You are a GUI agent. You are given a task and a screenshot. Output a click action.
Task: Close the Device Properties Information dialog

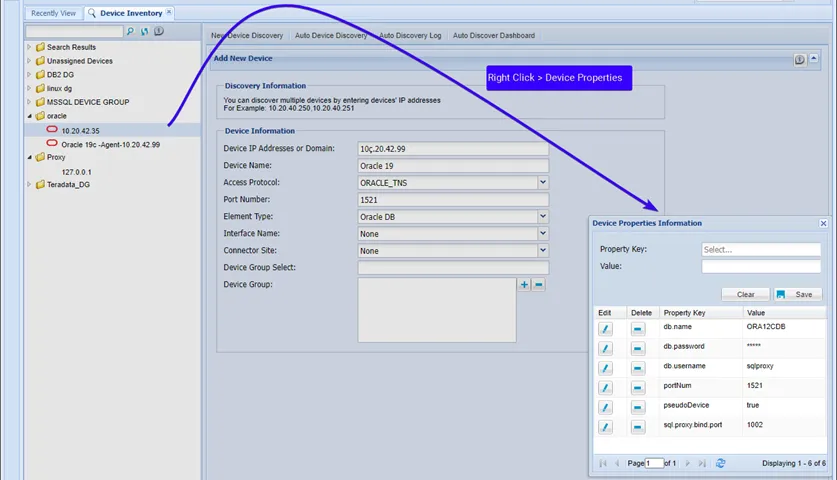(823, 223)
